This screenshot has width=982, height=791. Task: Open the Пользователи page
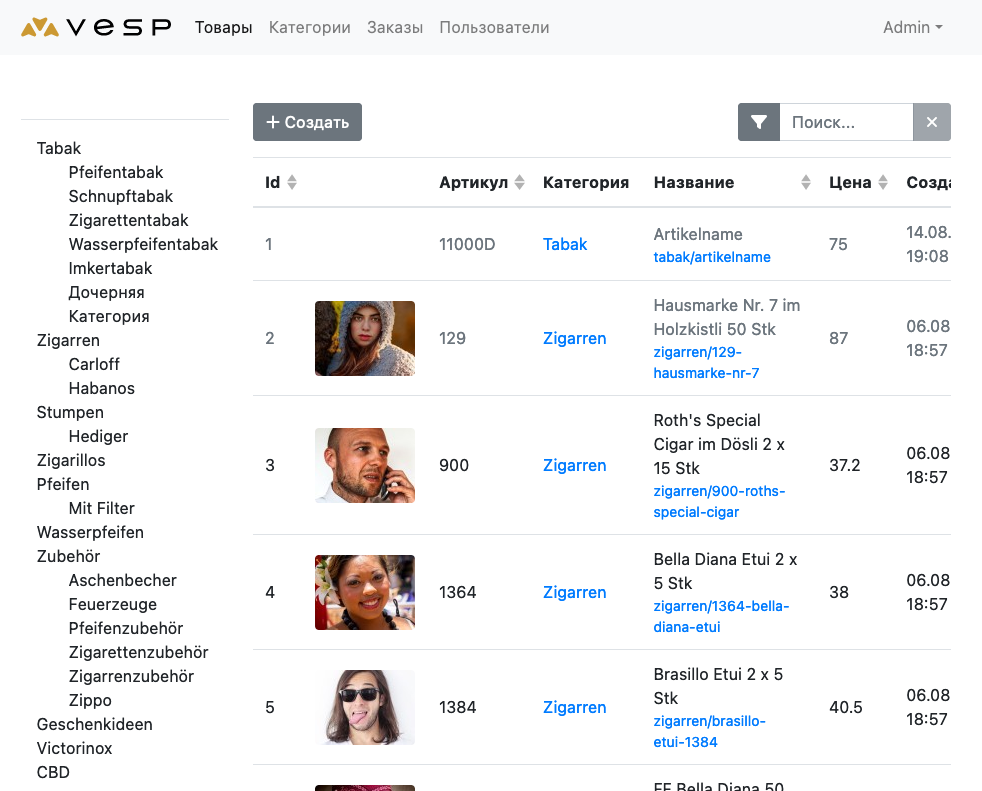pyautogui.click(x=494, y=28)
